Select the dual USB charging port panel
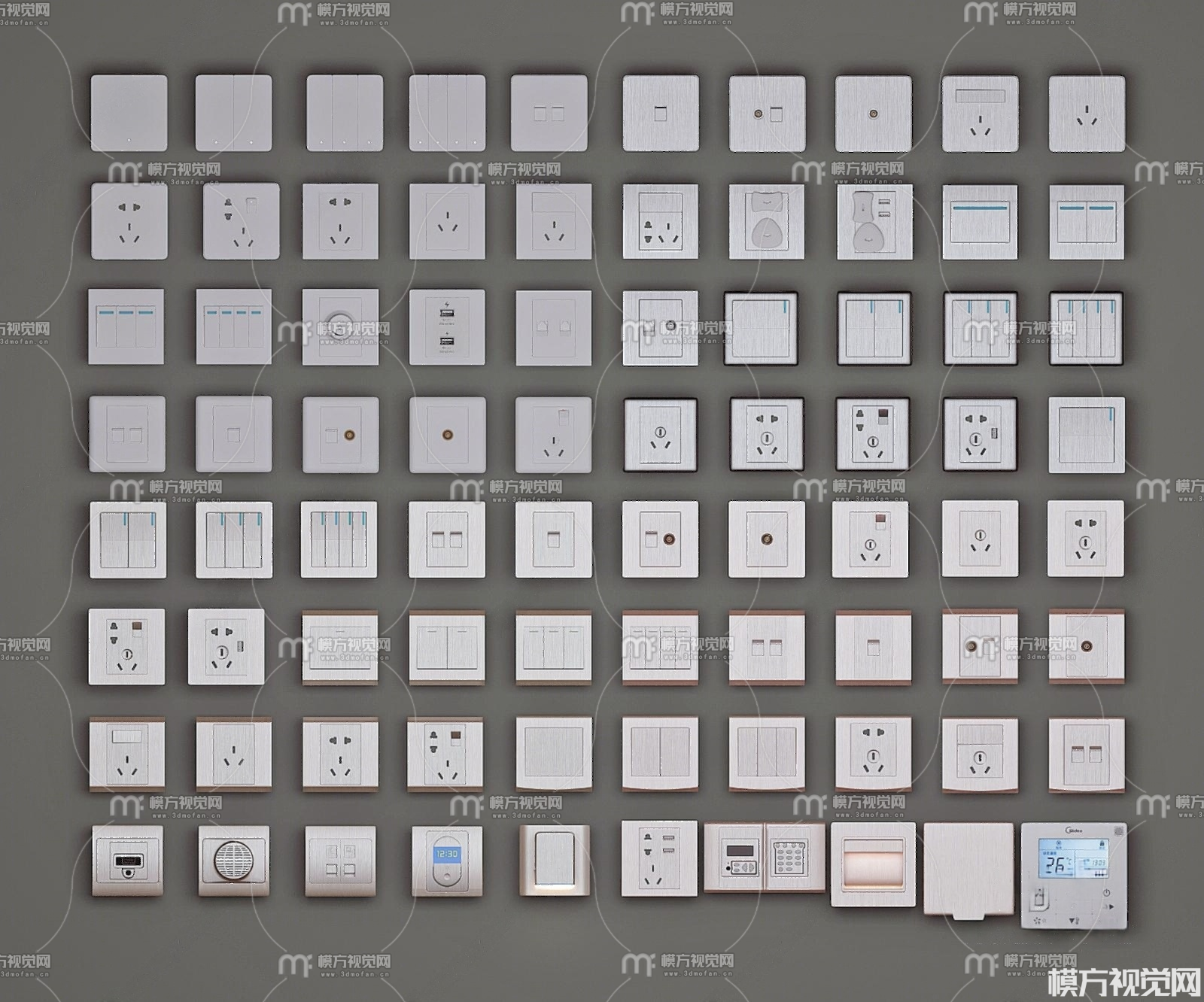The image size is (1204, 1002). (x=447, y=327)
